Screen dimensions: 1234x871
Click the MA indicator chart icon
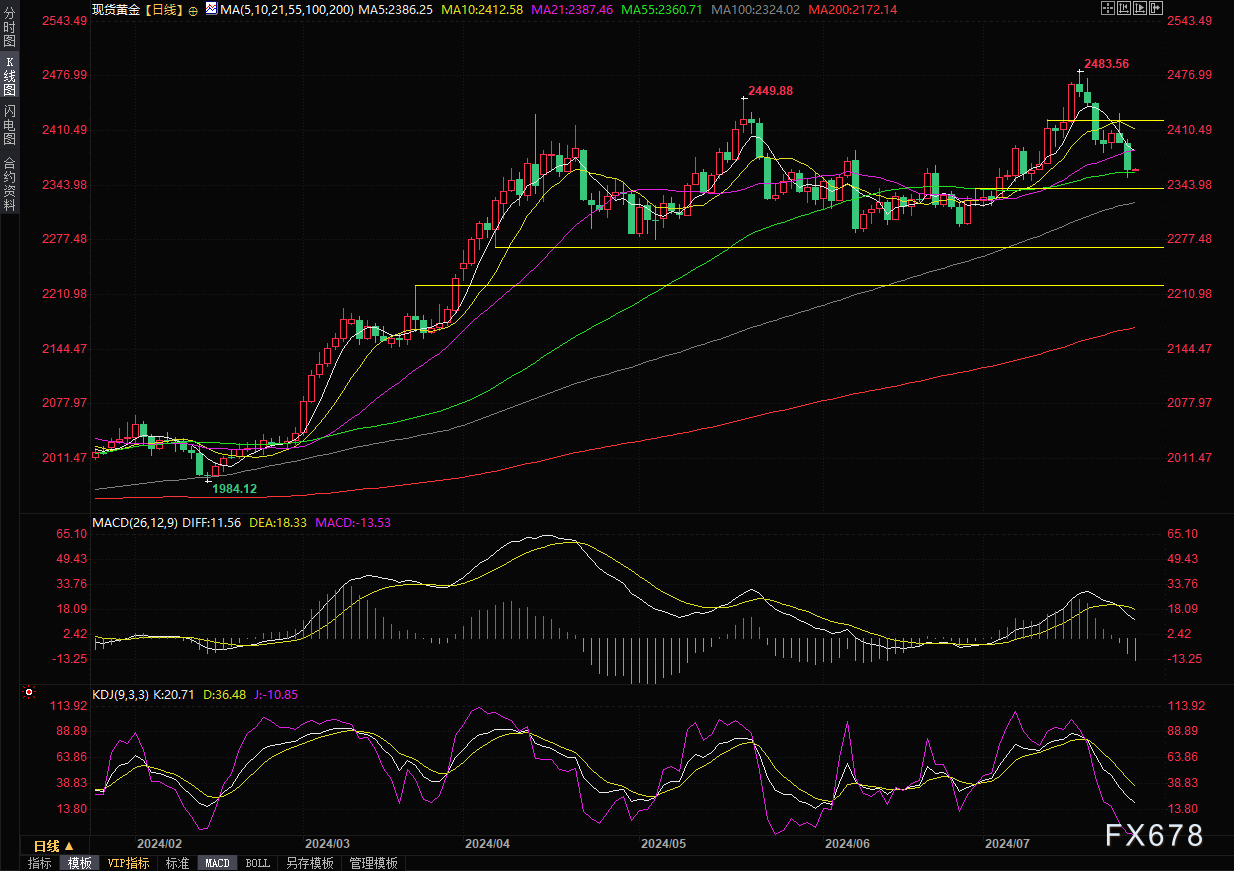(210, 8)
